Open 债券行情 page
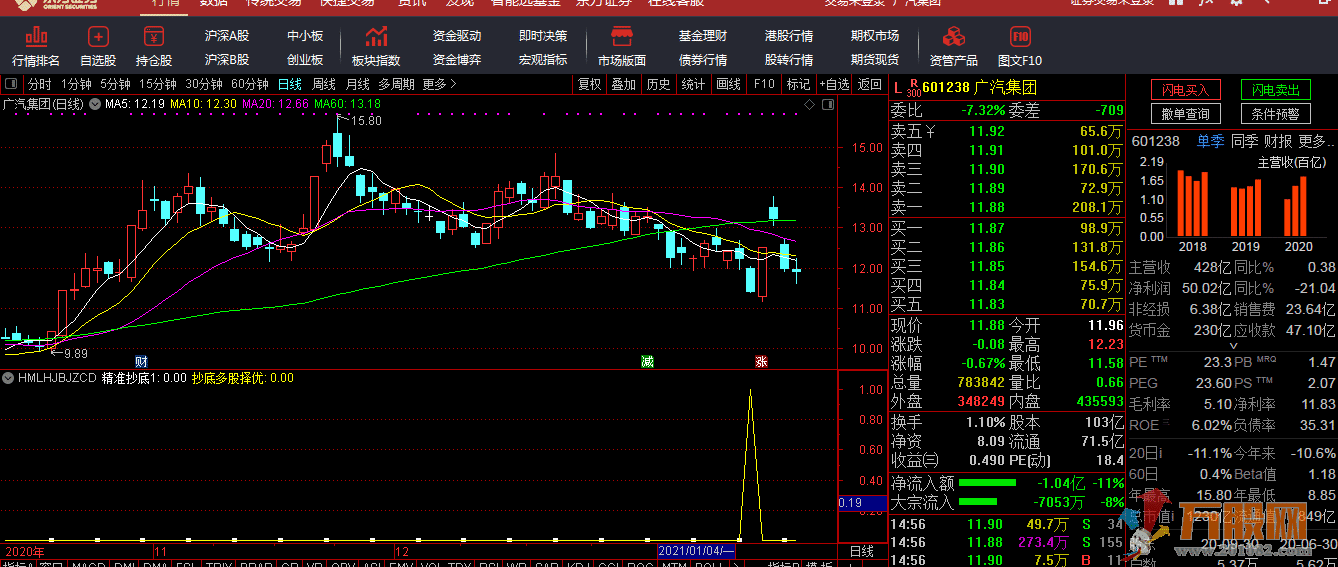The image size is (1338, 567). click(x=703, y=60)
